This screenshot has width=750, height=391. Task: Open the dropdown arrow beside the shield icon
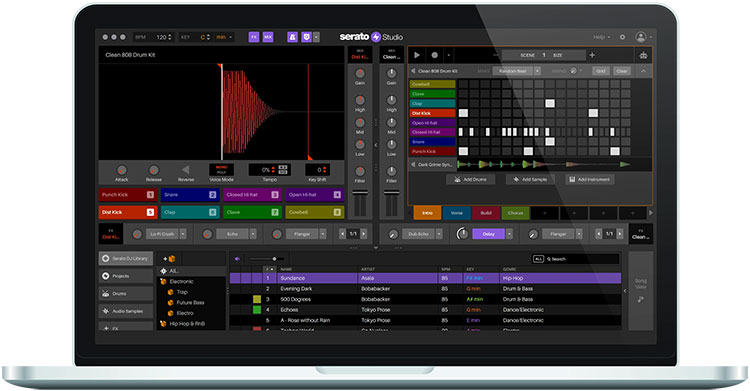click(316, 37)
